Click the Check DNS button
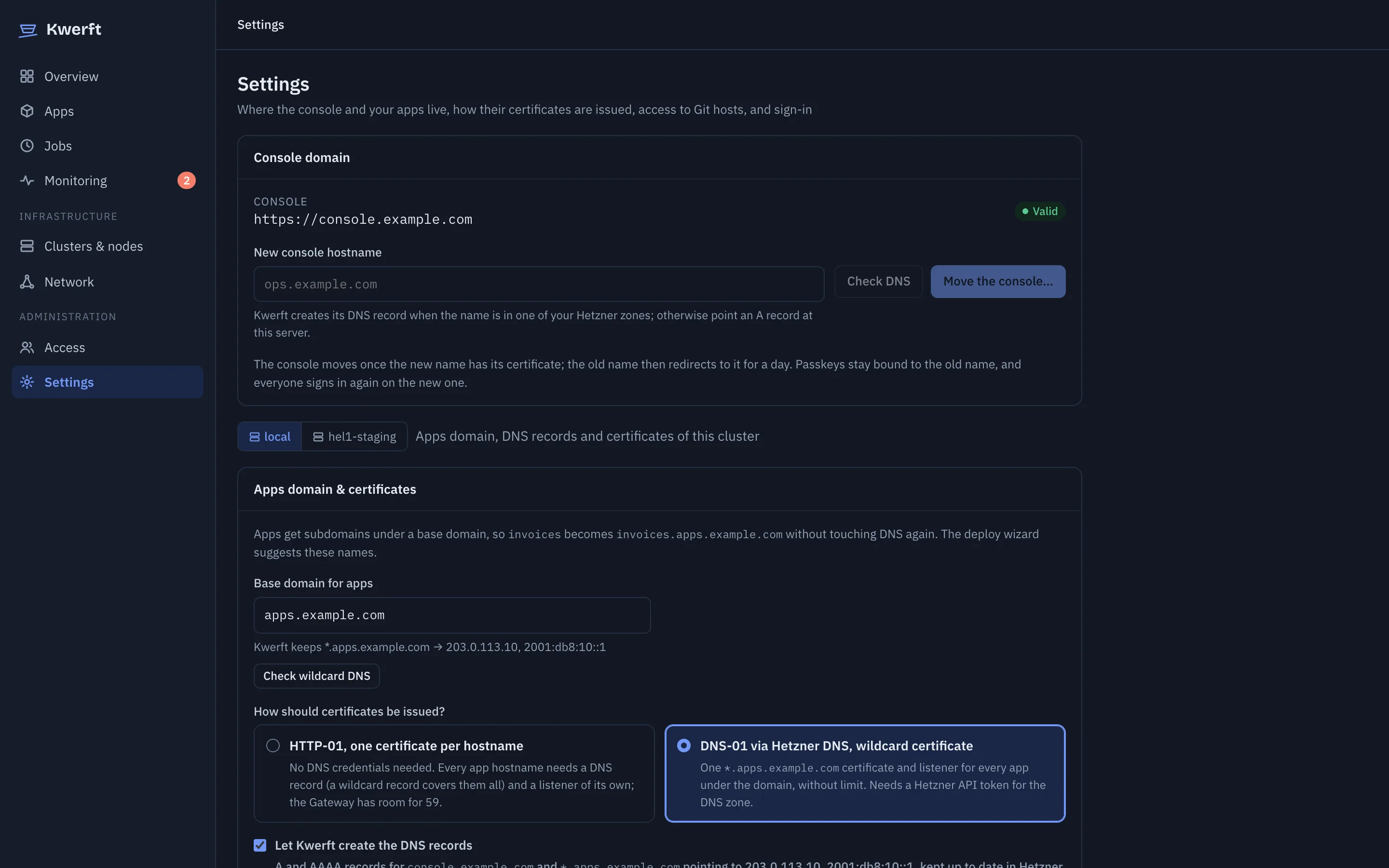Viewport: 1389px width, 868px height. [878, 281]
